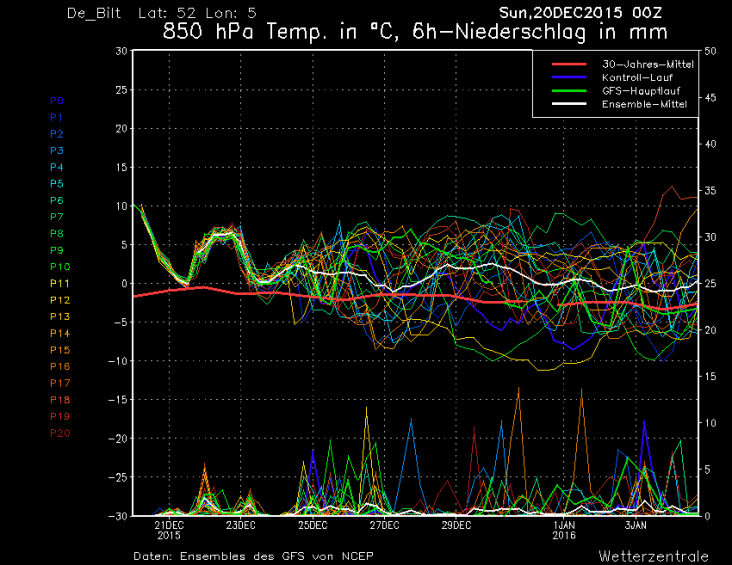Select the 21DEC 2015 date marker
Screen dimensions: 732x565
(x=169, y=529)
